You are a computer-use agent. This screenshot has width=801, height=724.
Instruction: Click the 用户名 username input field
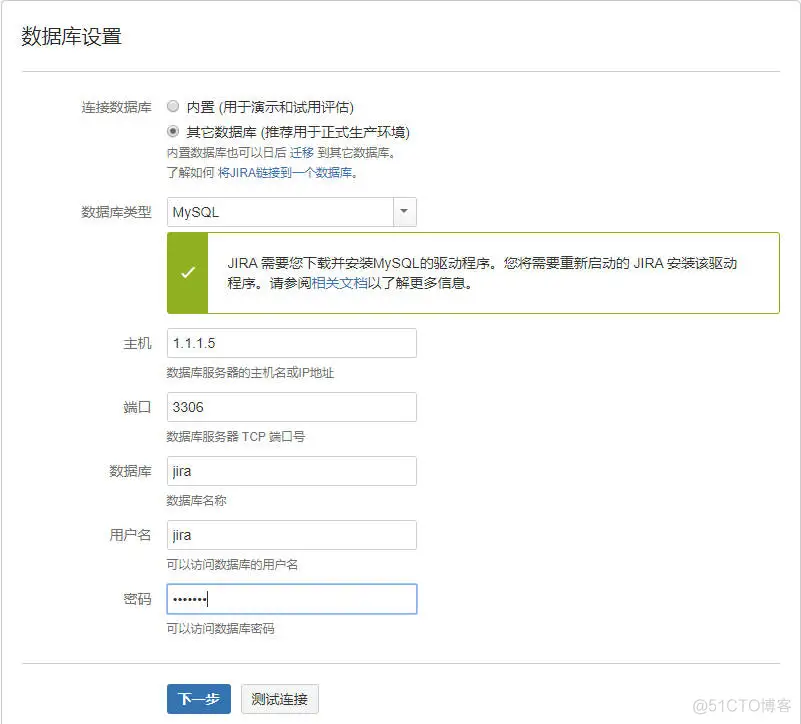292,534
